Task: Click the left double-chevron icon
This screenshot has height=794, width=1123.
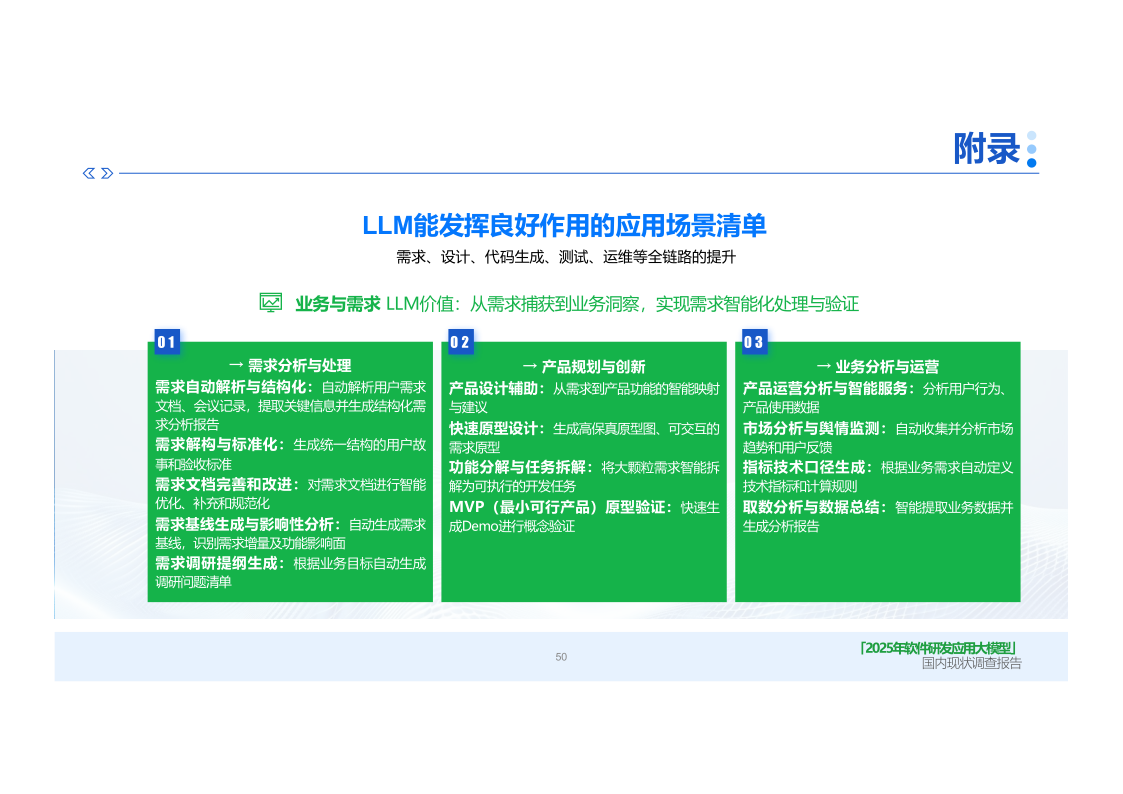Action: [89, 173]
